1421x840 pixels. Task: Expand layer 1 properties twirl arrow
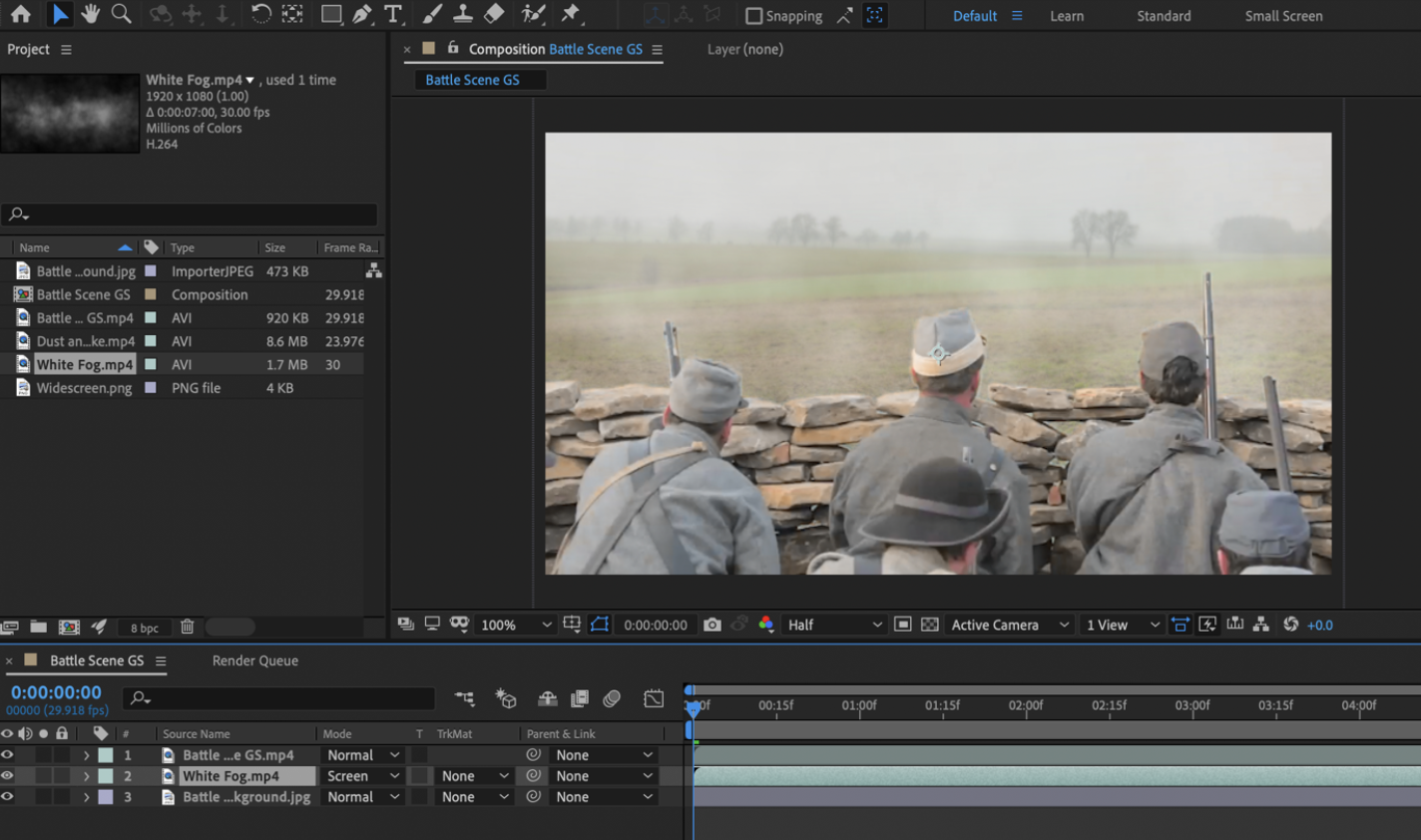tap(86, 755)
